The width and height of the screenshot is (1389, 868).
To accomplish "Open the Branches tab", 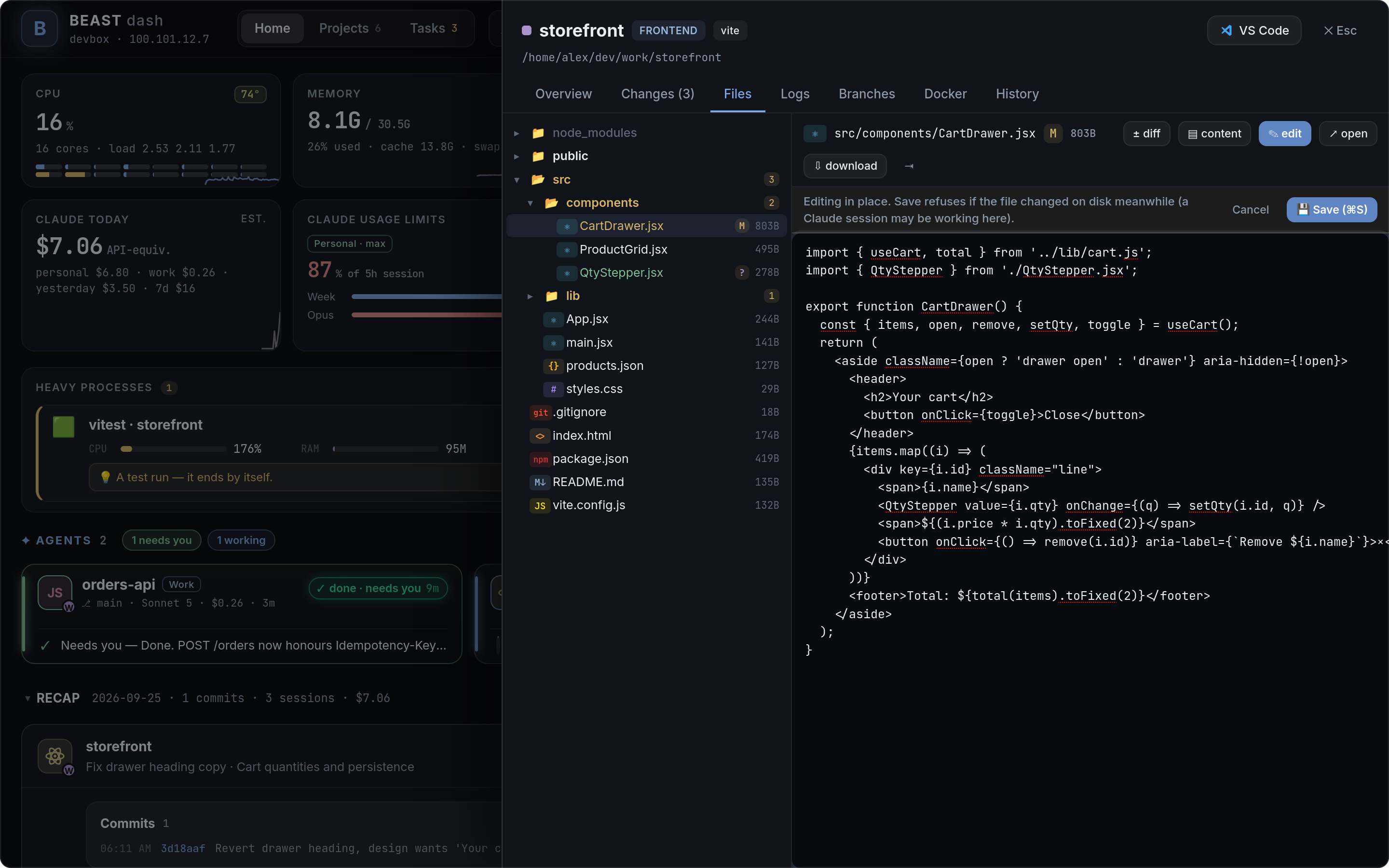I will point(866,94).
